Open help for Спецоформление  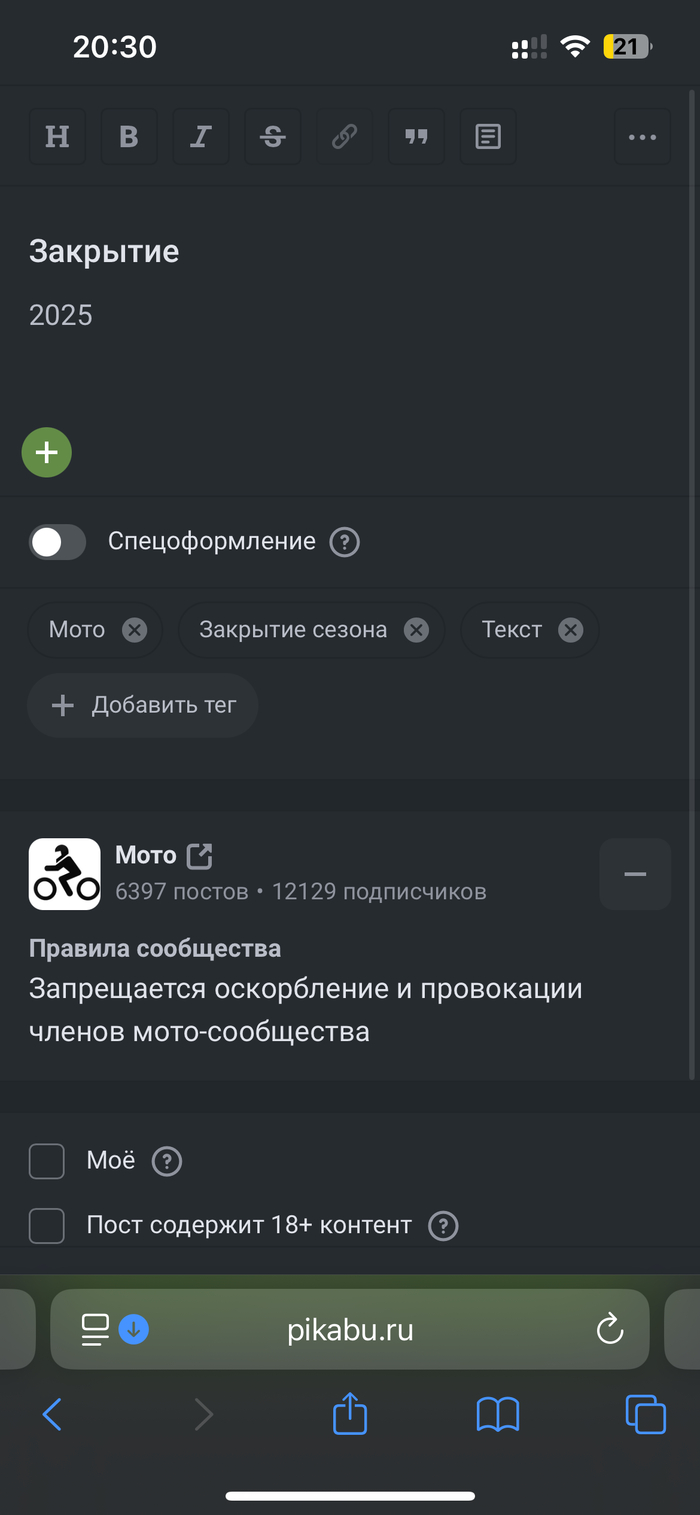345,542
